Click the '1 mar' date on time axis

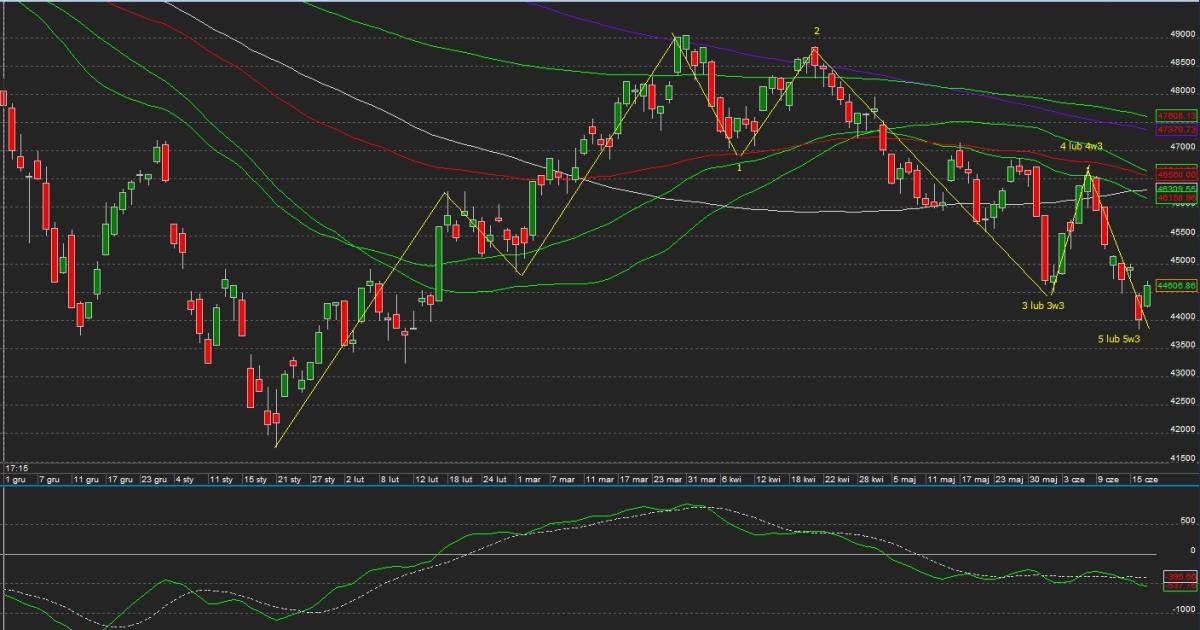pos(527,480)
